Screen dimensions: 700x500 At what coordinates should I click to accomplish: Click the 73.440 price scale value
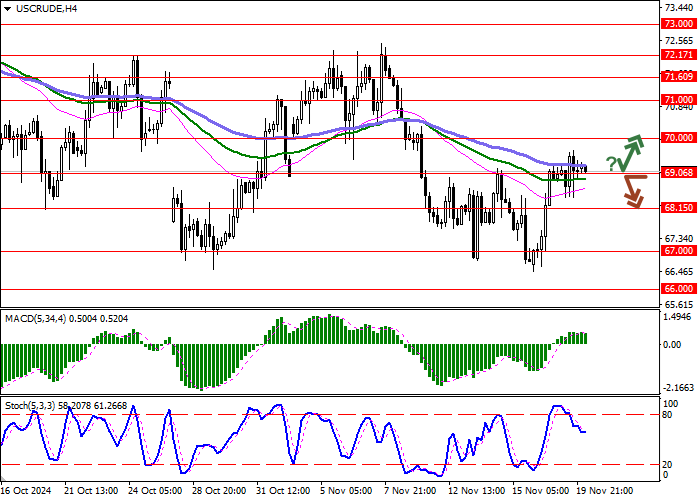pos(679,8)
